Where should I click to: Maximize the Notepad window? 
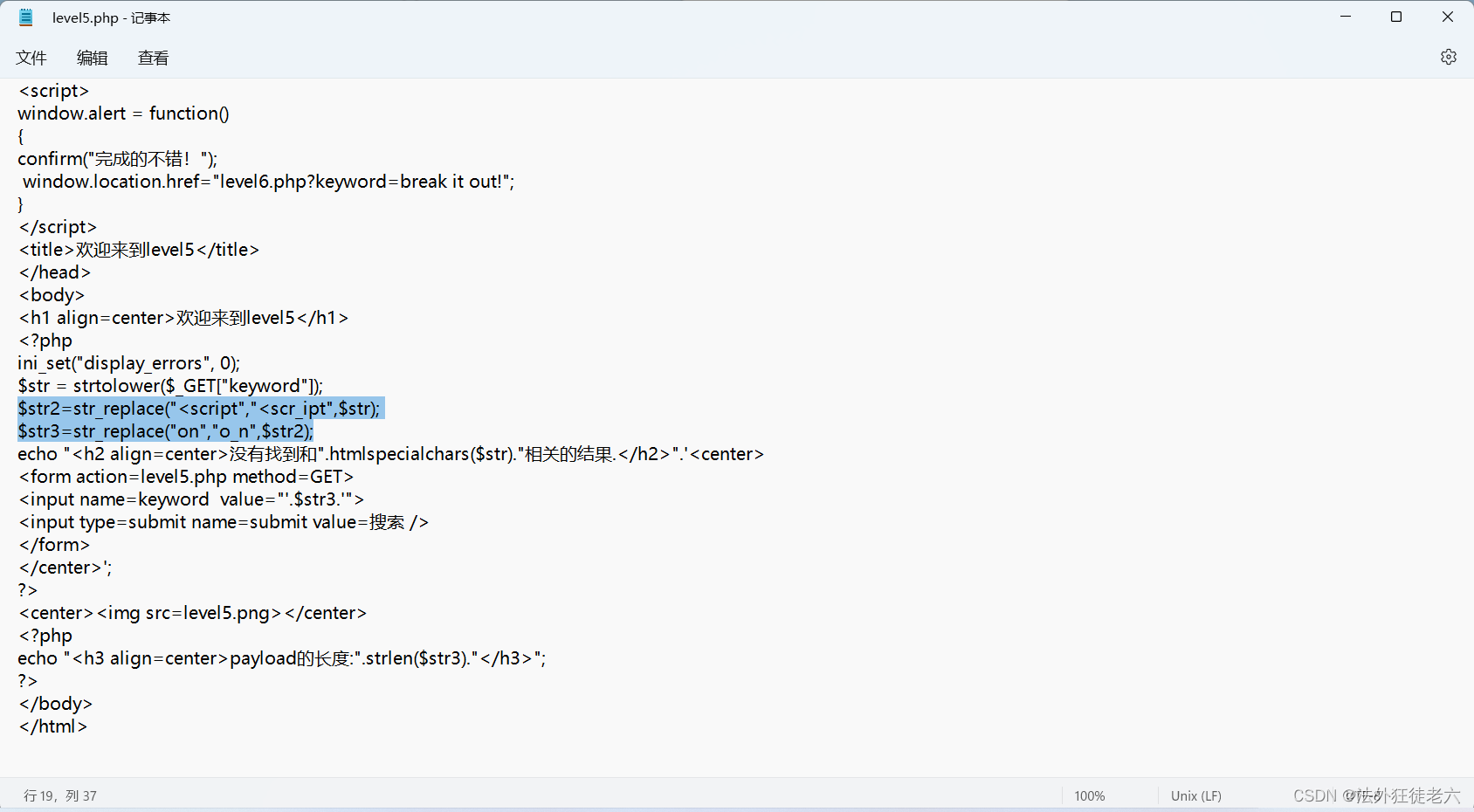click(1396, 17)
